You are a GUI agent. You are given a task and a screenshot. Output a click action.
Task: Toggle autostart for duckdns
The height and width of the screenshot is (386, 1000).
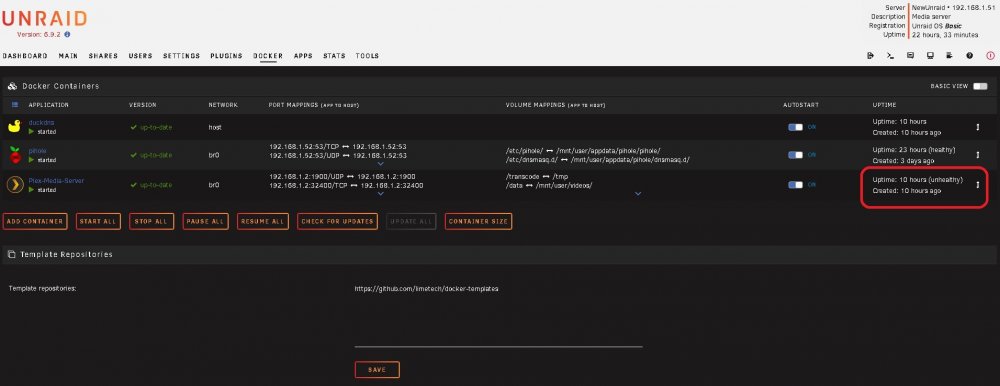pyautogui.click(x=795, y=127)
